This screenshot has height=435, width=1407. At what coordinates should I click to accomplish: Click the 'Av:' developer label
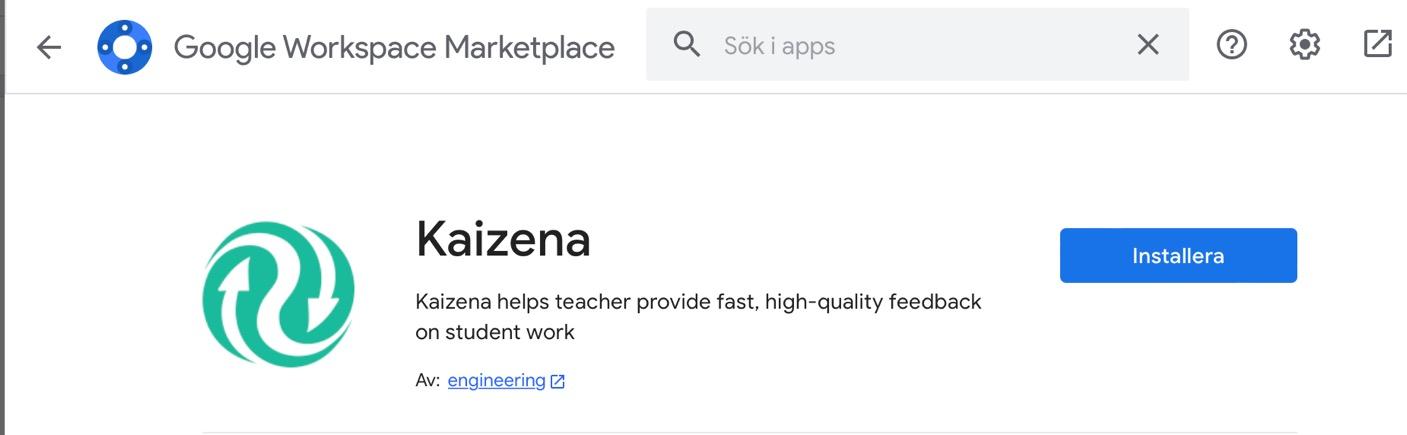[427, 381]
